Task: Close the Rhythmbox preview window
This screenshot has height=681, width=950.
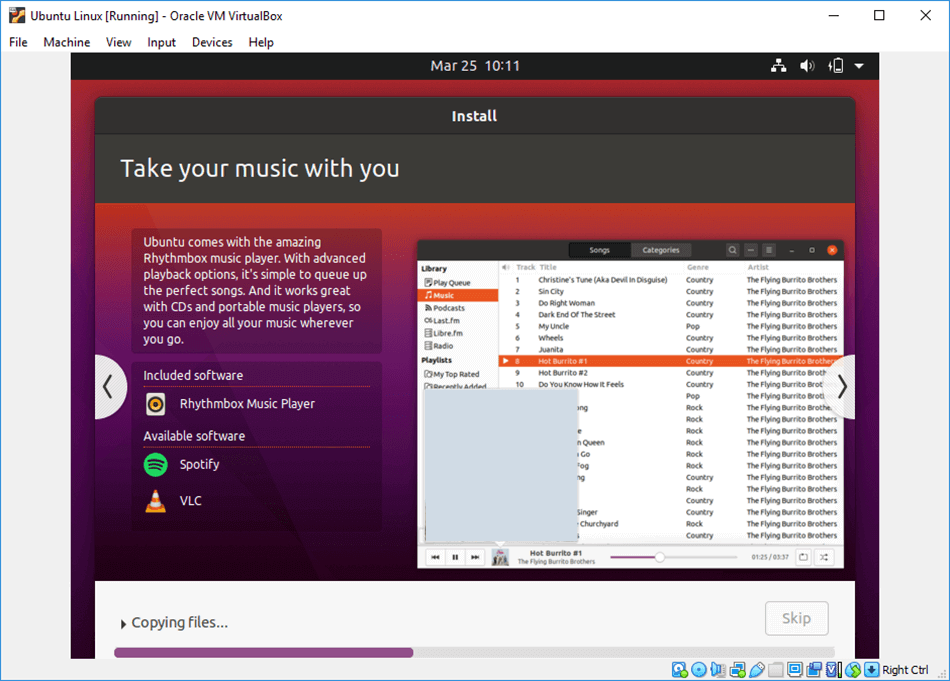Action: click(832, 250)
